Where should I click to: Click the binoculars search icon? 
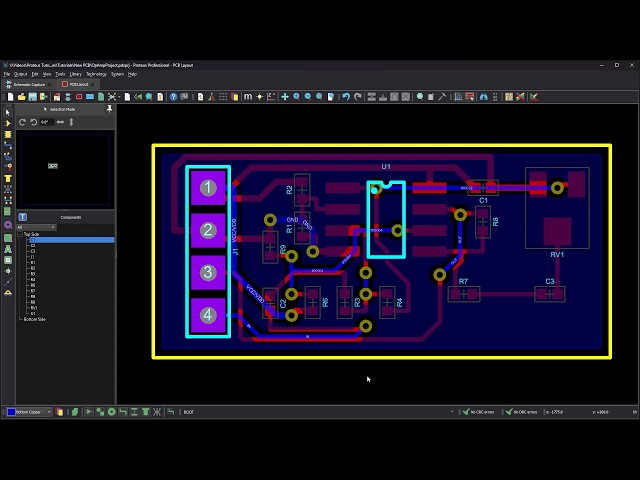tap(484, 97)
